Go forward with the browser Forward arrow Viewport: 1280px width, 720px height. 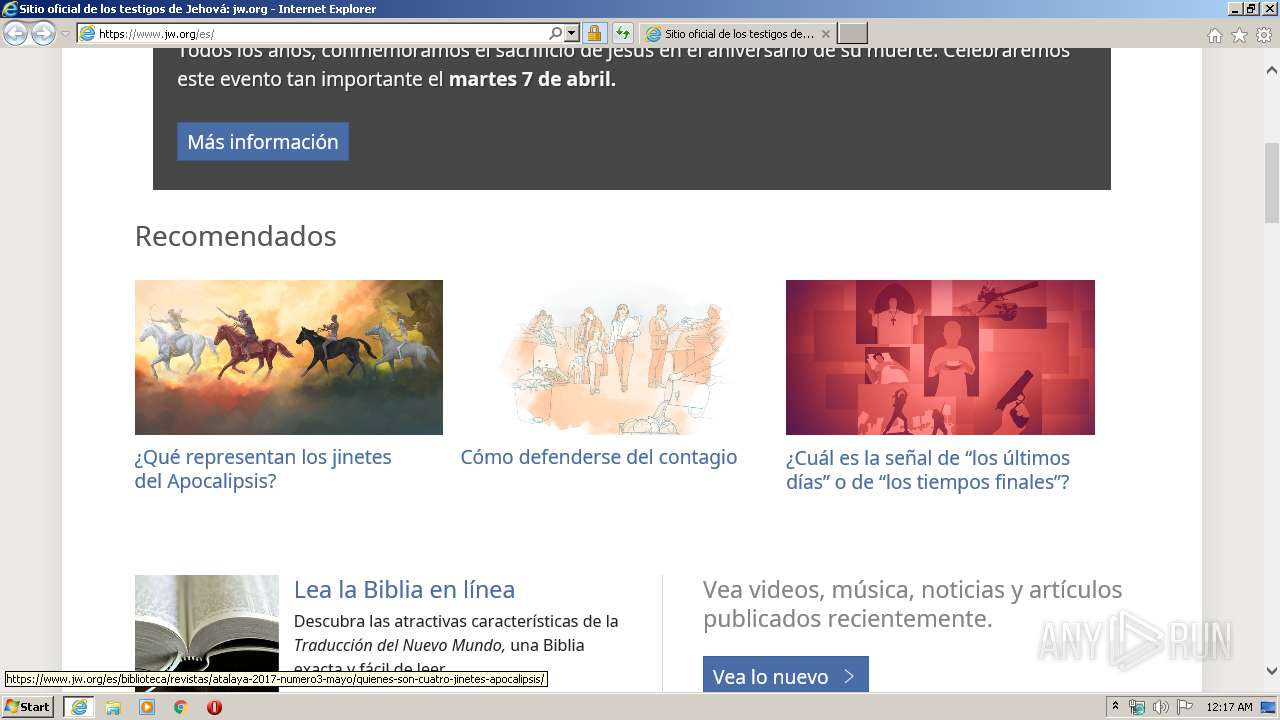tap(43, 33)
